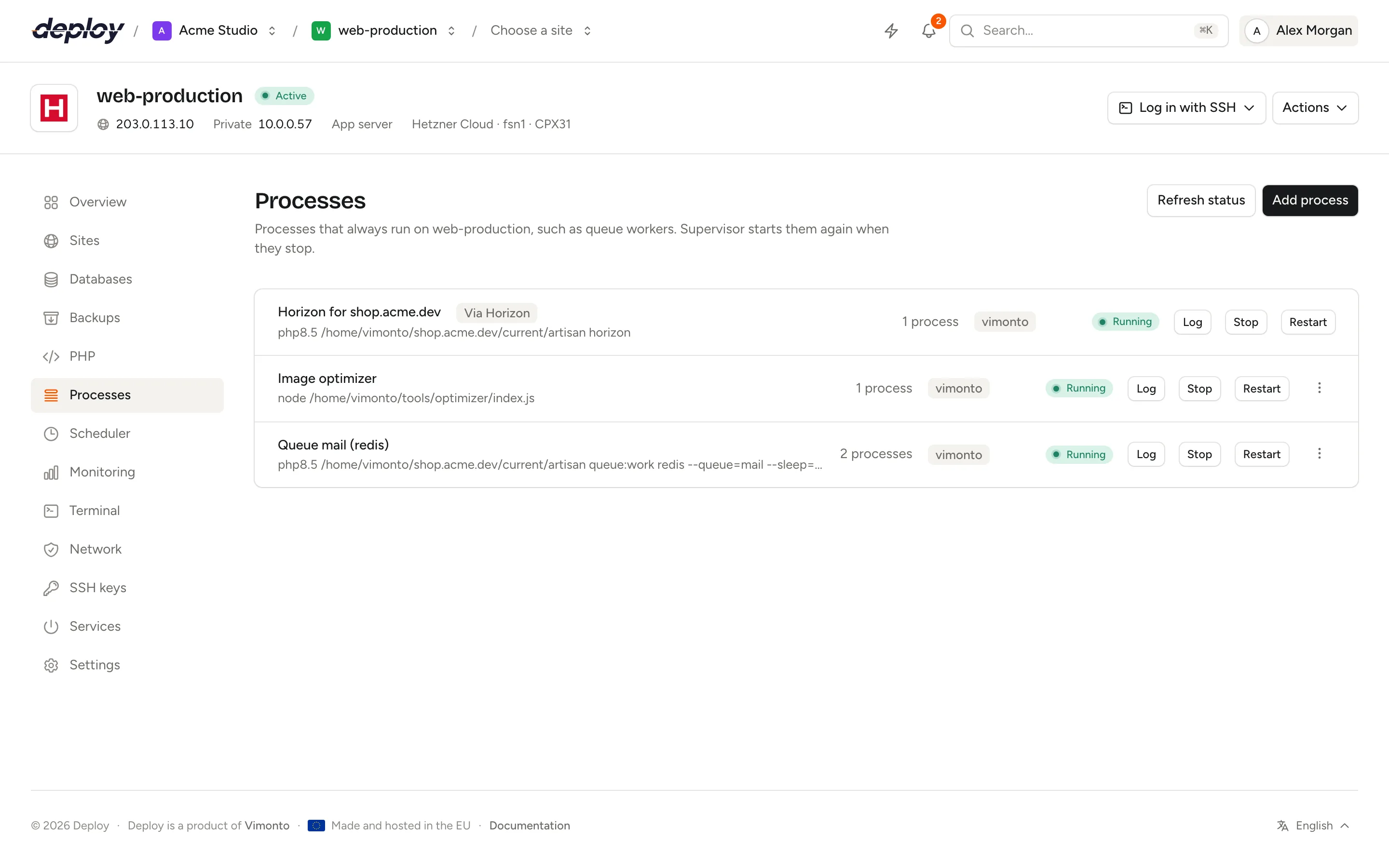Expand Log in with SSH dropdown
Image resolution: width=1389 pixels, height=868 pixels.
pos(1186,108)
